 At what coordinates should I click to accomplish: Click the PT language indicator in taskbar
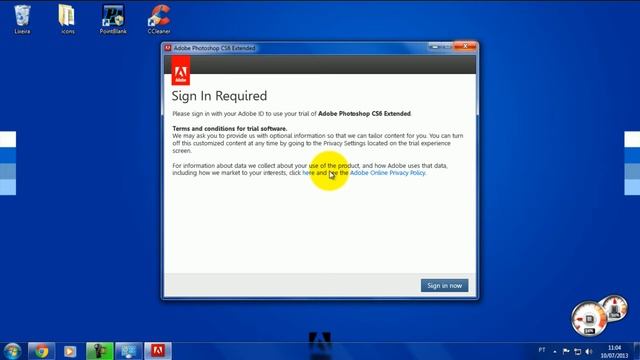[x=542, y=350]
